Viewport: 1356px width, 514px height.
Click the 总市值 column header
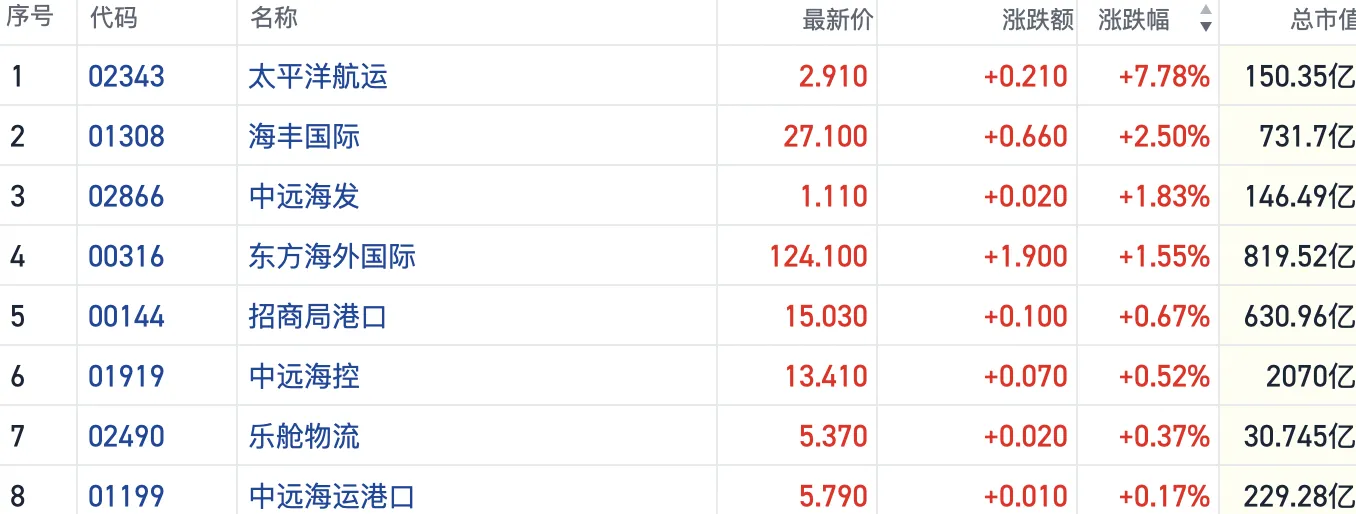pos(1322,20)
